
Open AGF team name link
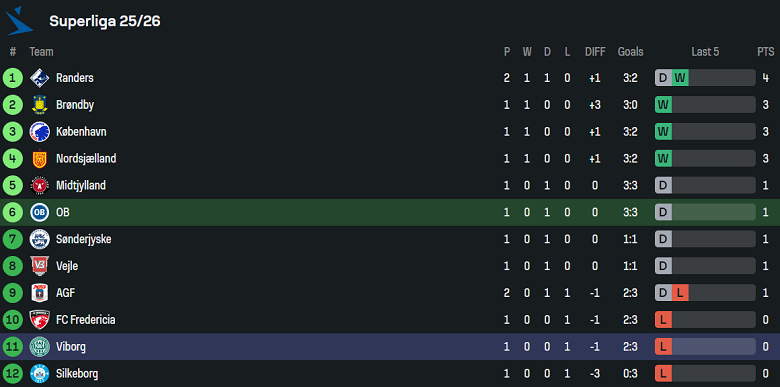pos(66,293)
